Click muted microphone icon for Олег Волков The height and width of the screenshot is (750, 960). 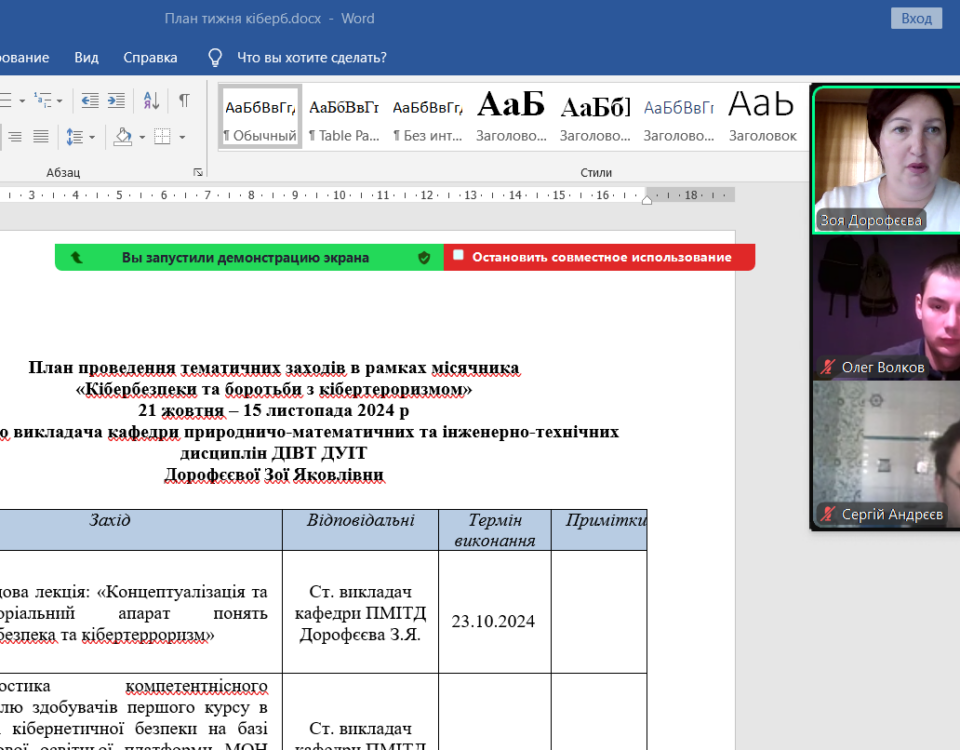[828, 367]
